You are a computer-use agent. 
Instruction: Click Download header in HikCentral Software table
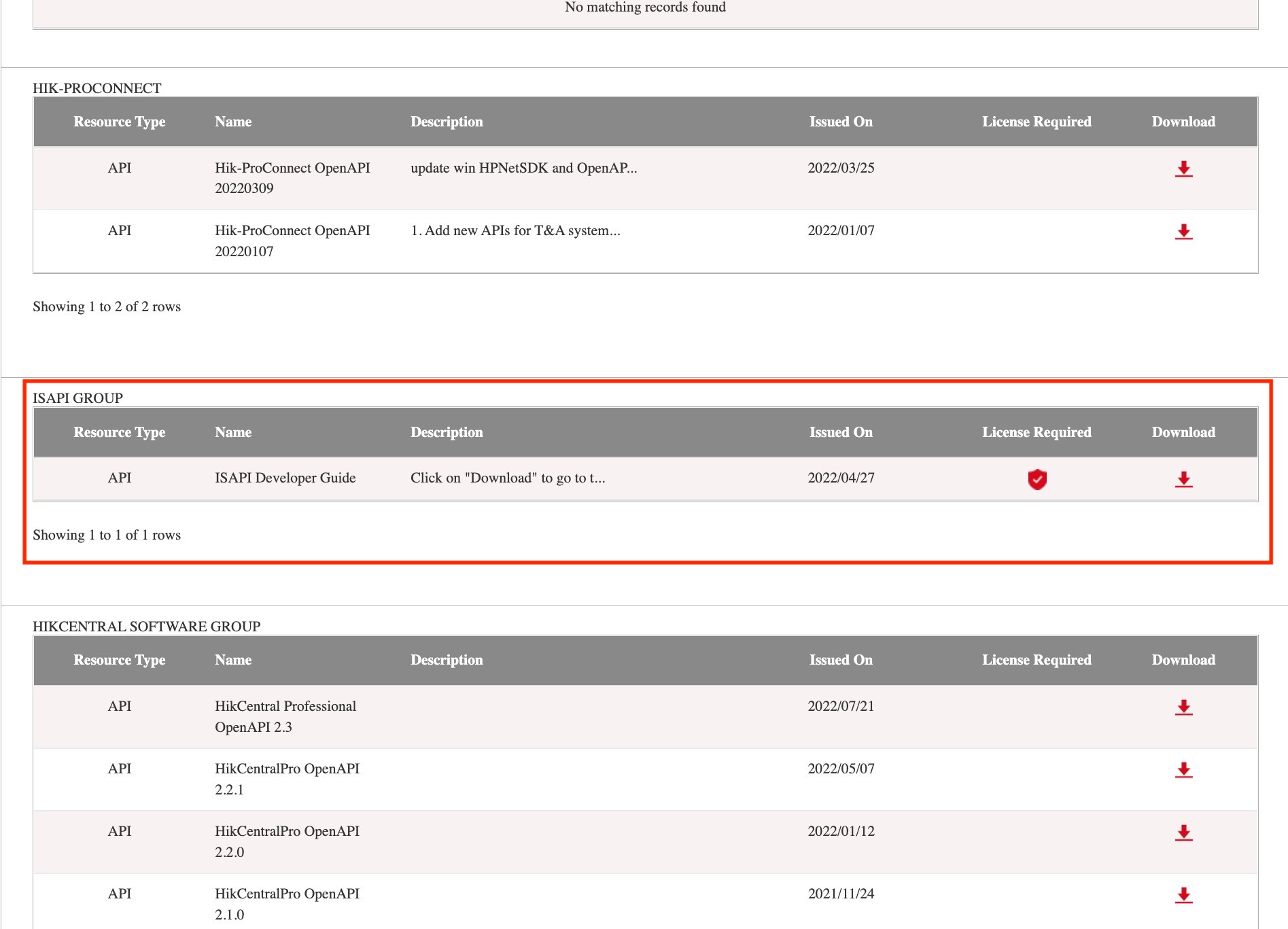1183,660
